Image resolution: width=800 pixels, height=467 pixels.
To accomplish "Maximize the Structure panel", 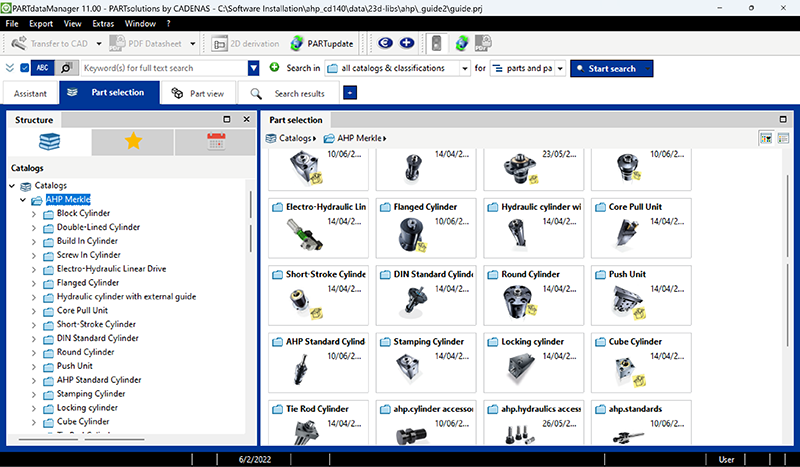I will pyautogui.click(x=227, y=119).
